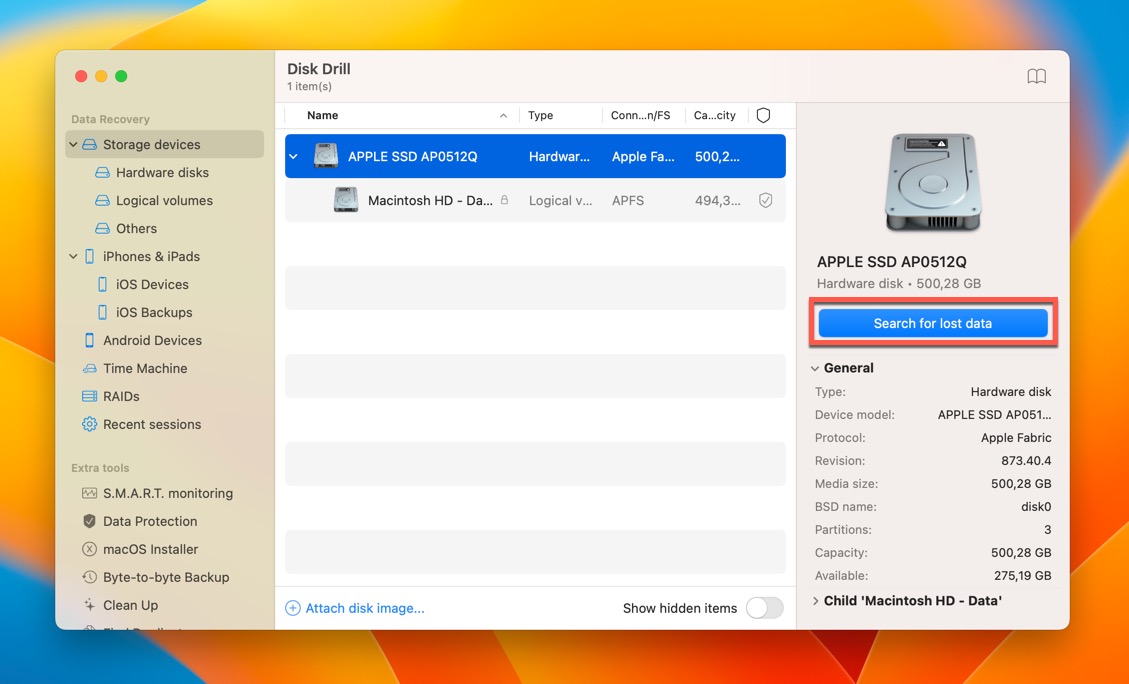Collapse the iPhones & iPads chevron
Screen dimensions: 1129x684
(73, 256)
